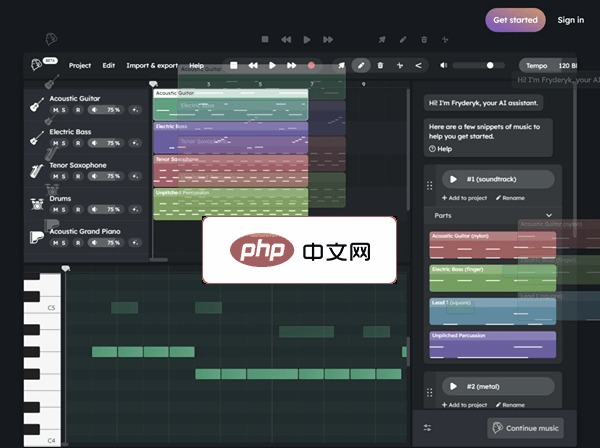
Task: Arm the Drums track with R
Action: pos(78,210)
